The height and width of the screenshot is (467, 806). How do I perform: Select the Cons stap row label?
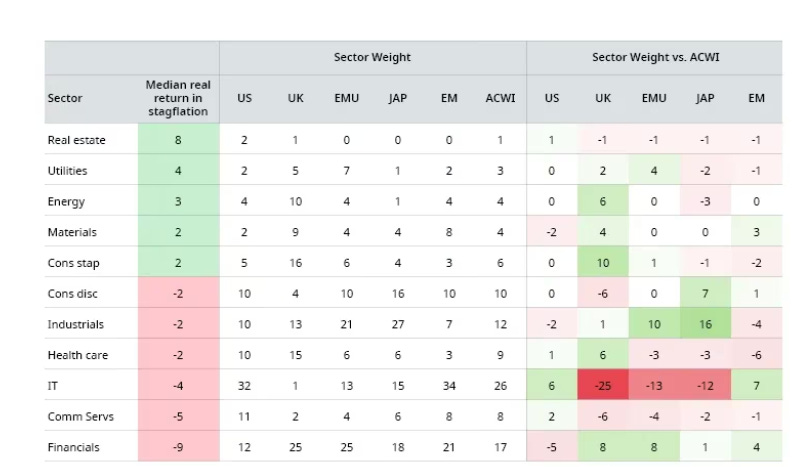pos(74,263)
